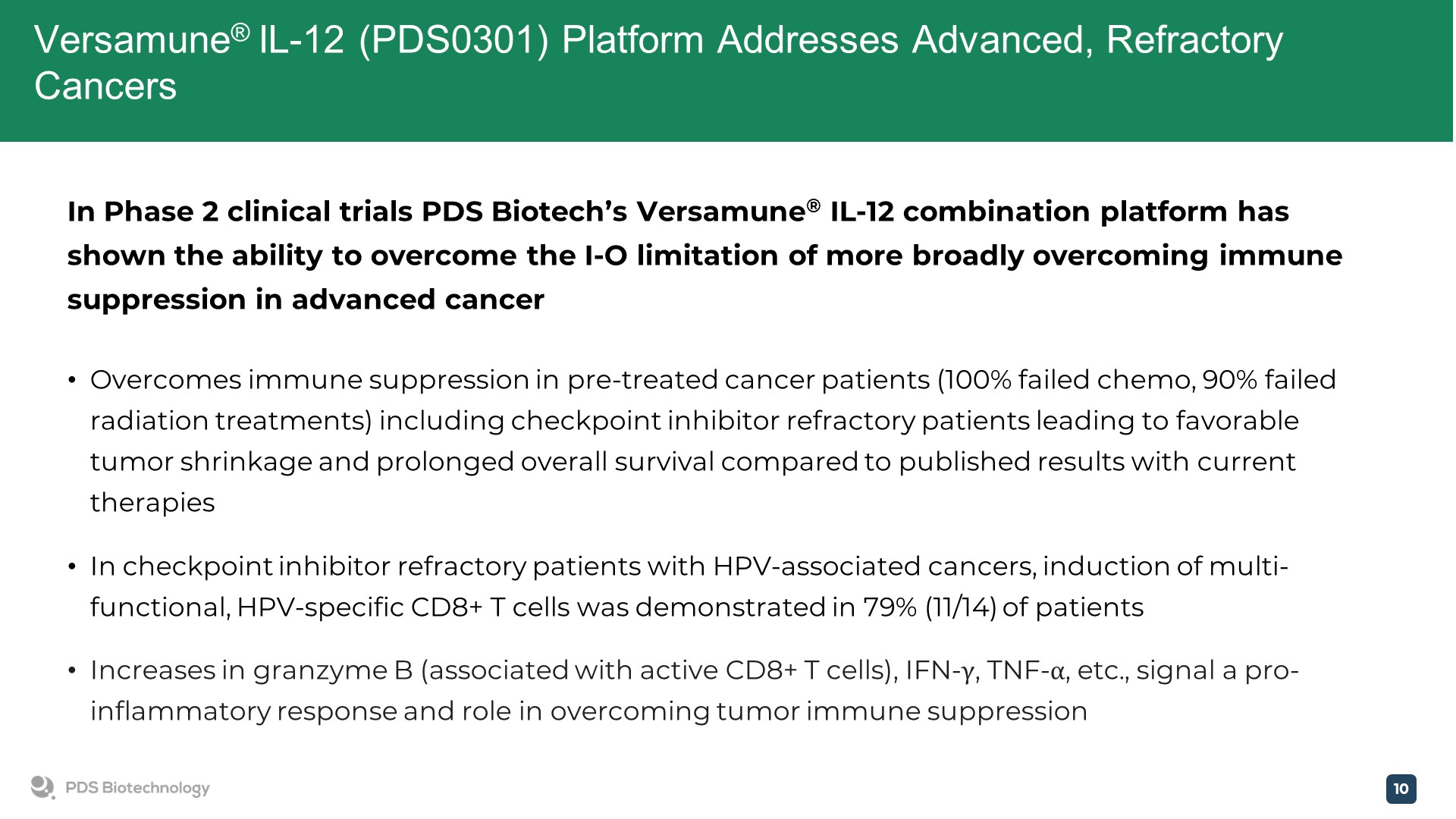This screenshot has height=819, width=1456.
Task: Click 'PDS0301' in the slide title
Action: (x=453, y=40)
